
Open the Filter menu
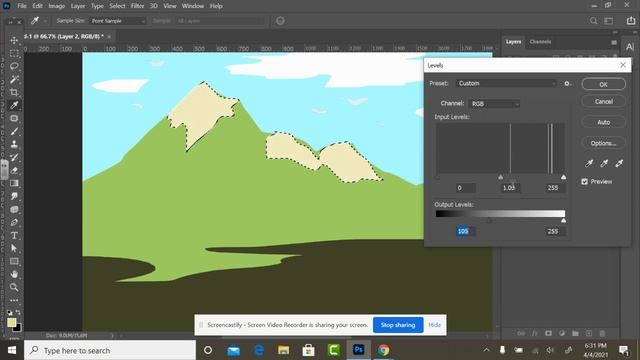[x=138, y=6]
